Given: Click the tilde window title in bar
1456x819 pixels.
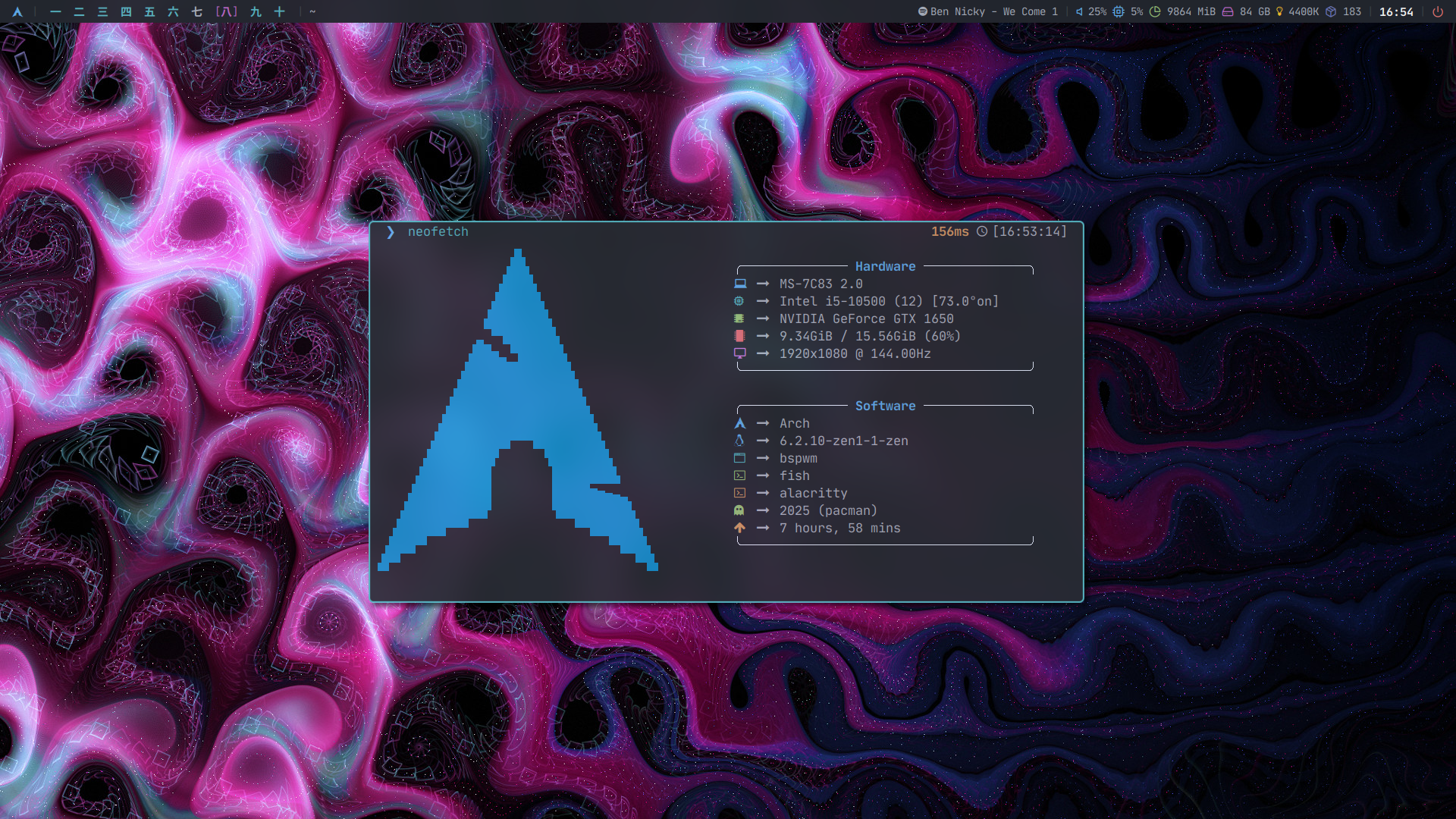Looking at the screenshot, I should point(312,11).
